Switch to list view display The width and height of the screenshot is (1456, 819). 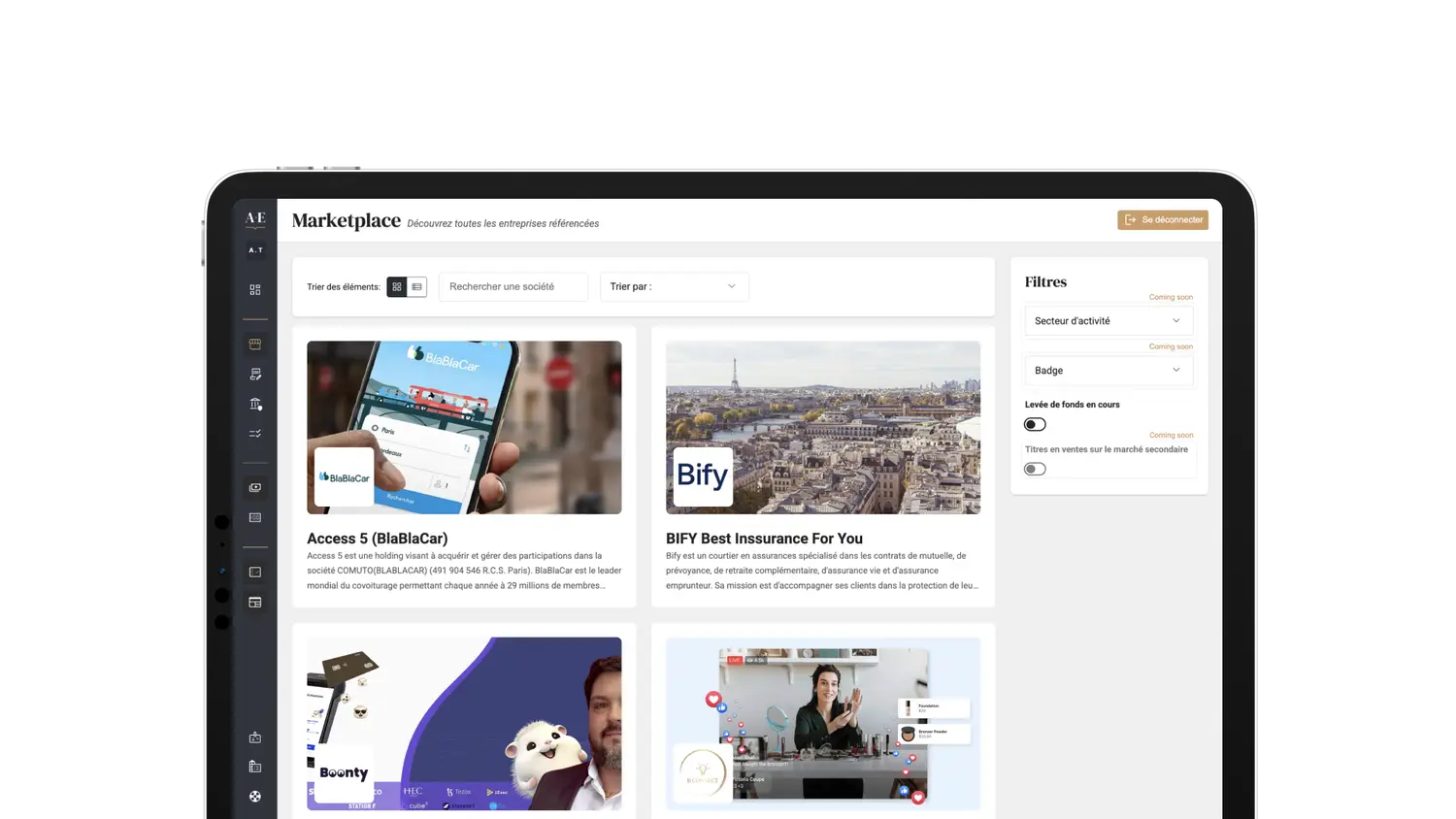[x=417, y=287]
